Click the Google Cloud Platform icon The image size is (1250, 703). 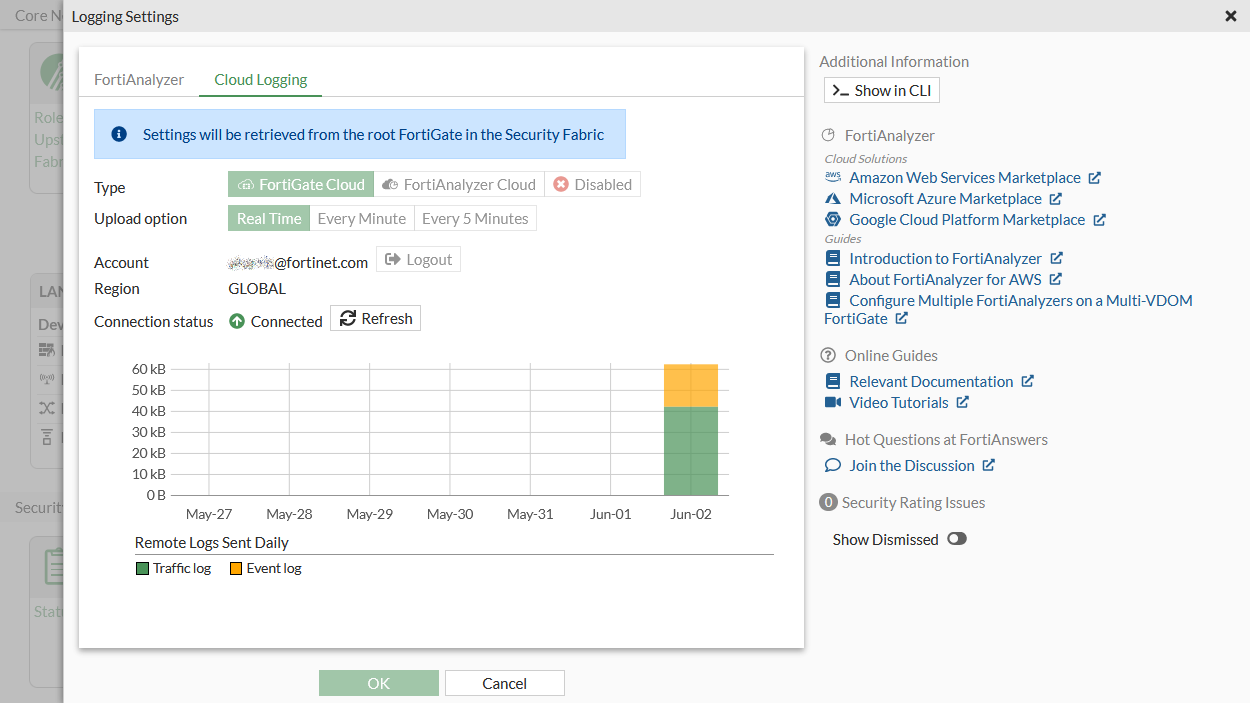tap(833, 220)
